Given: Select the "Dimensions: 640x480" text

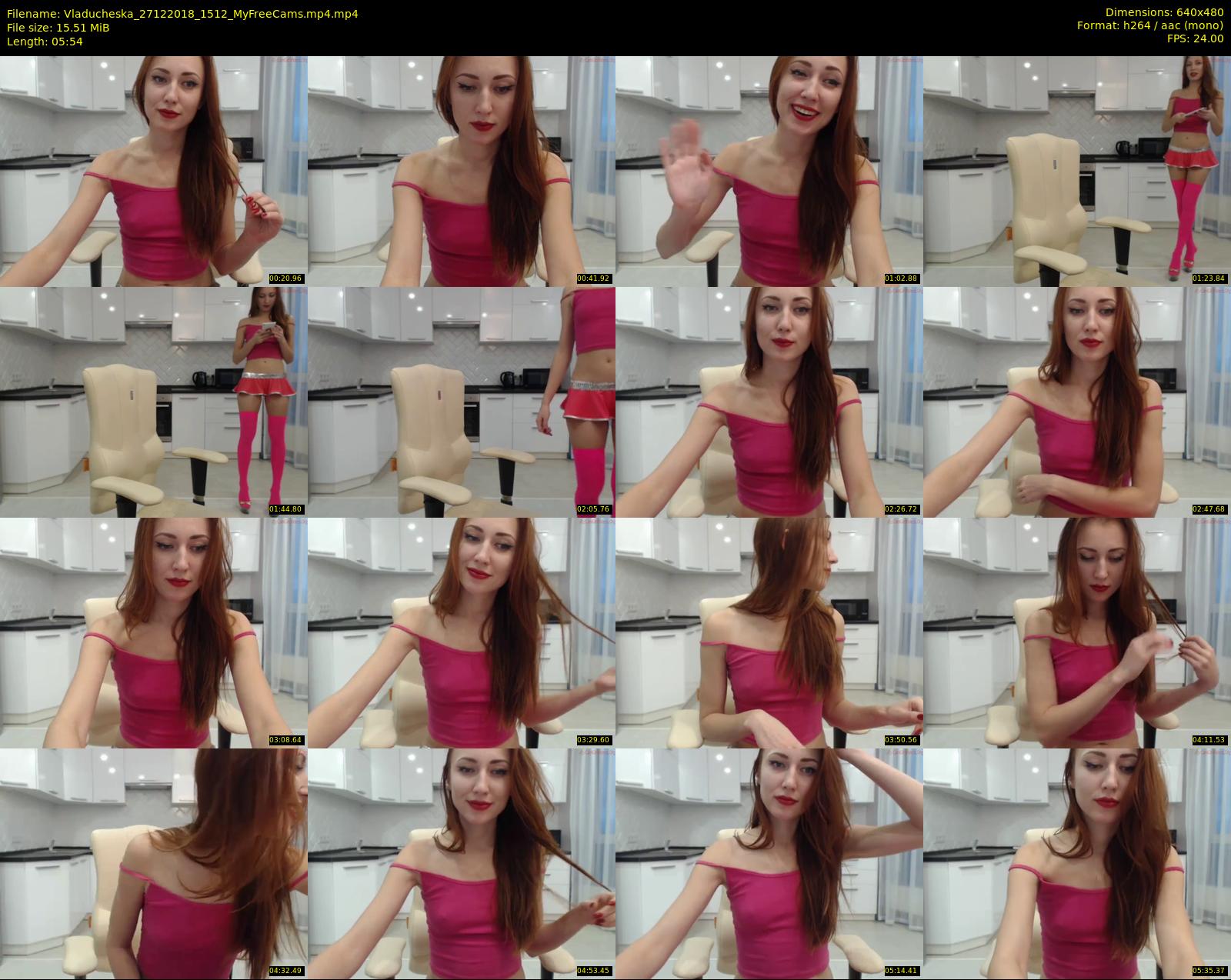Looking at the screenshot, I should pyautogui.click(x=1164, y=12).
